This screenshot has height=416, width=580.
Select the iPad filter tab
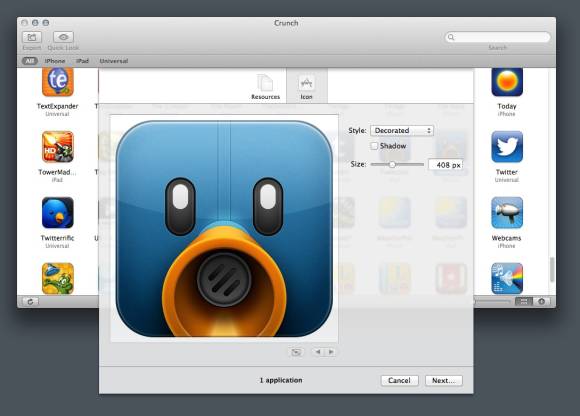[82, 61]
